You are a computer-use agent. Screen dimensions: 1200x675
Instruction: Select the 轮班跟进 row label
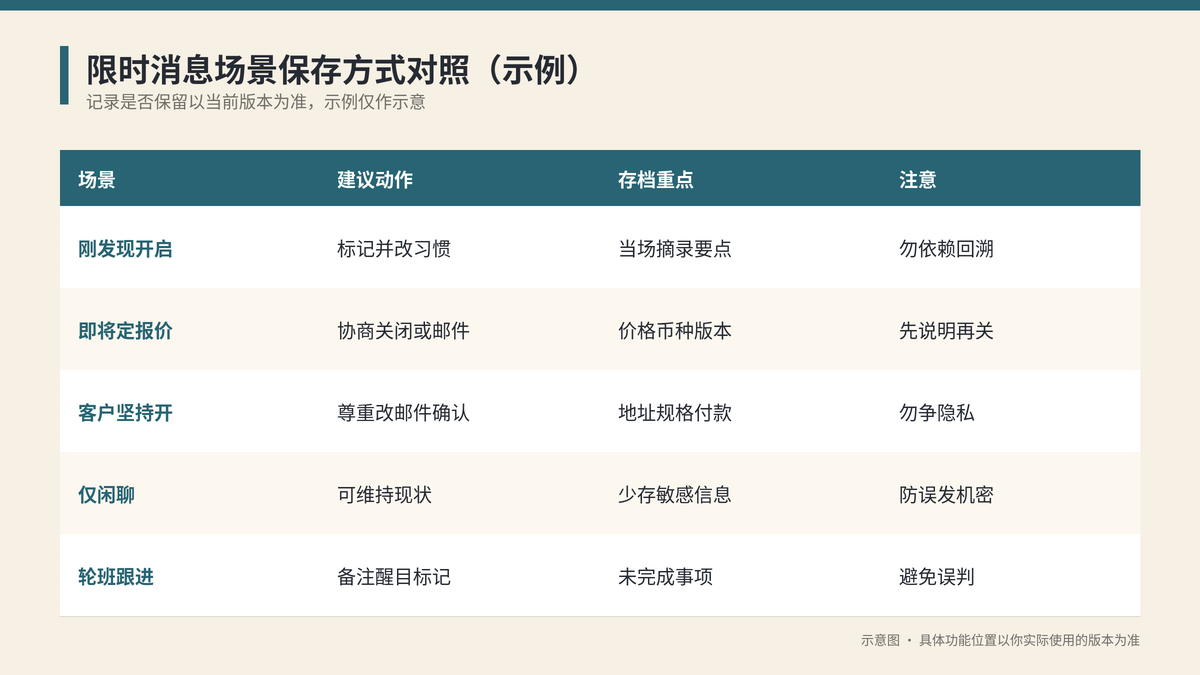point(116,577)
